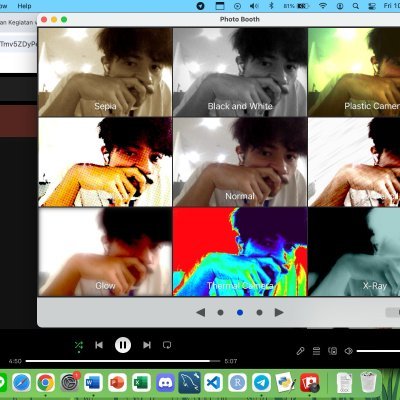The width and height of the screenshot is (400, 400).
Task: Open the R app from the Dock
Action: coord(237,382)
